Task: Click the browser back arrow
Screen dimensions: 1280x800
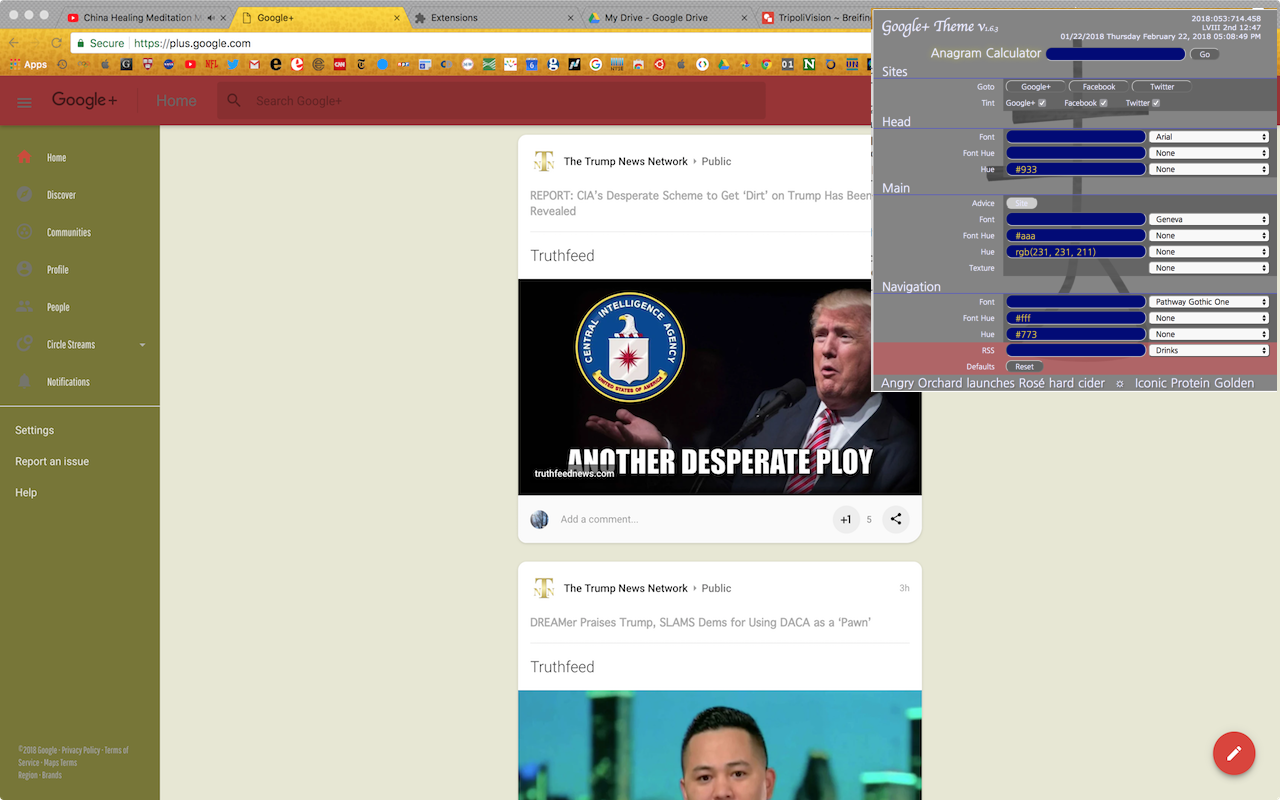Action: click(13, 43)
